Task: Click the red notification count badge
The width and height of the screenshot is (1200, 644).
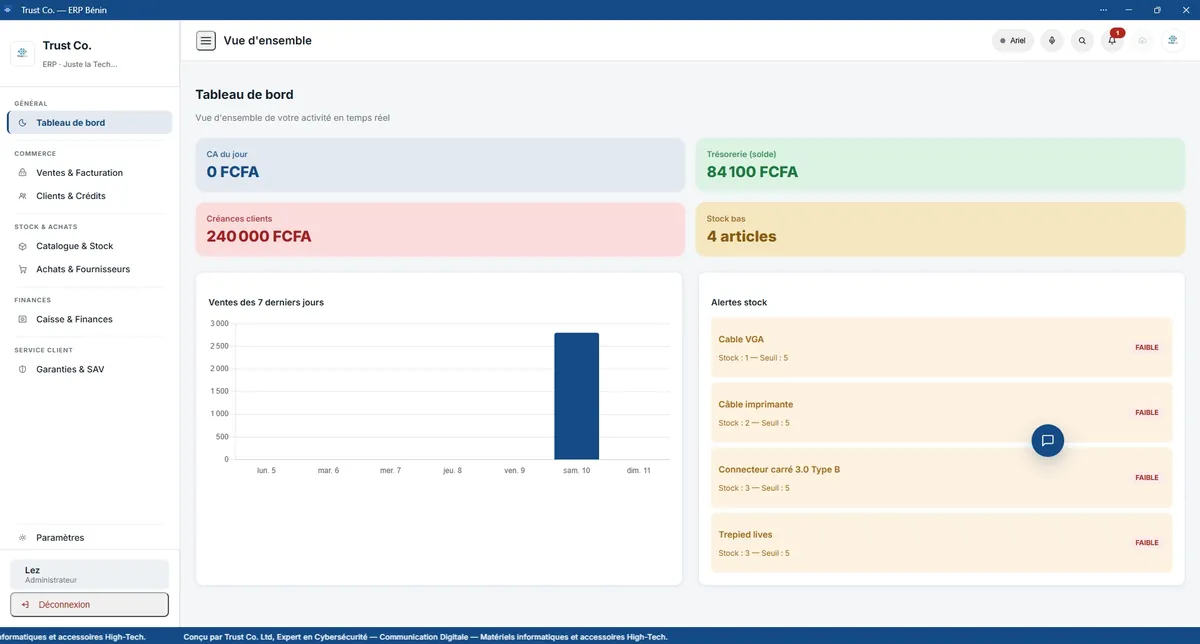Action: (x=1118, y=33)
